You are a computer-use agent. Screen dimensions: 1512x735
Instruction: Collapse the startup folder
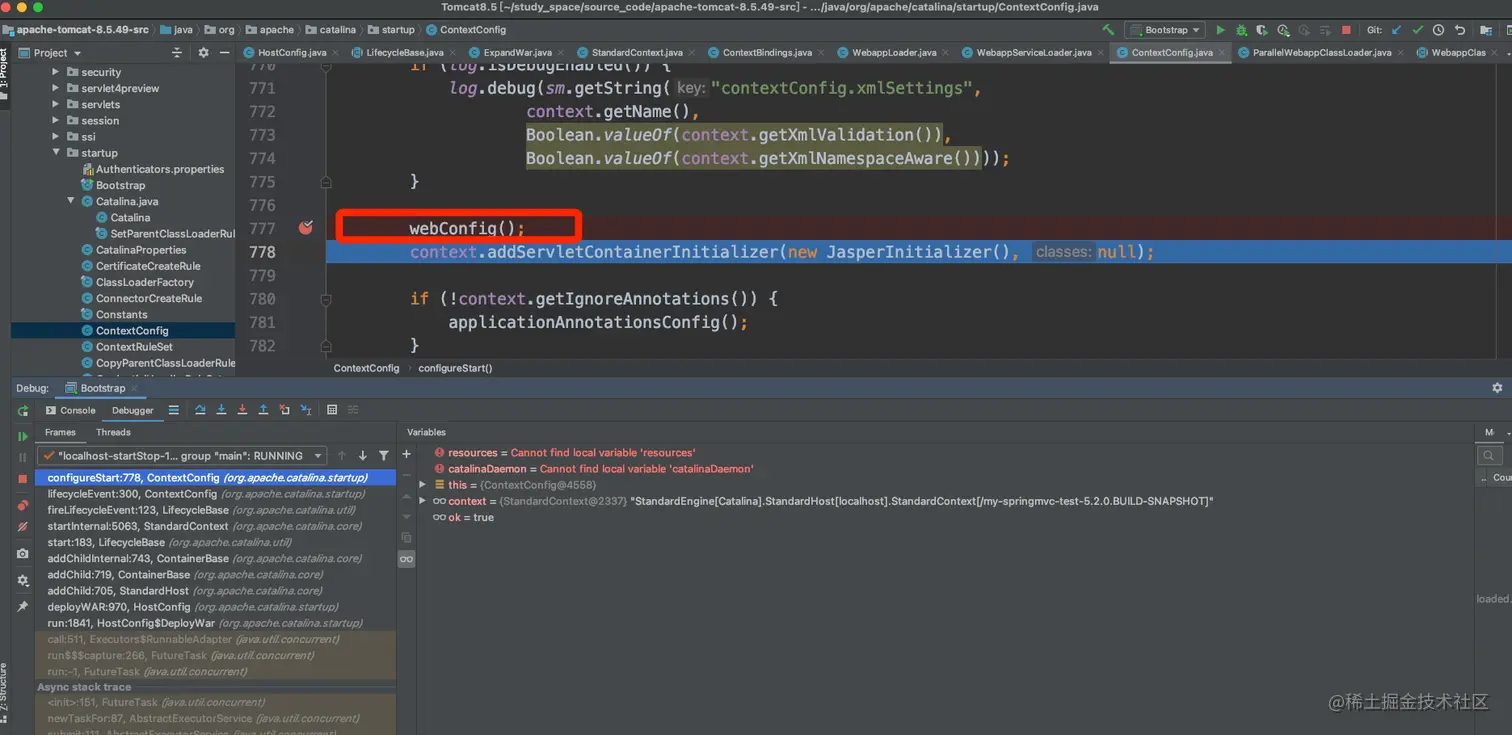tap(56, 153)
